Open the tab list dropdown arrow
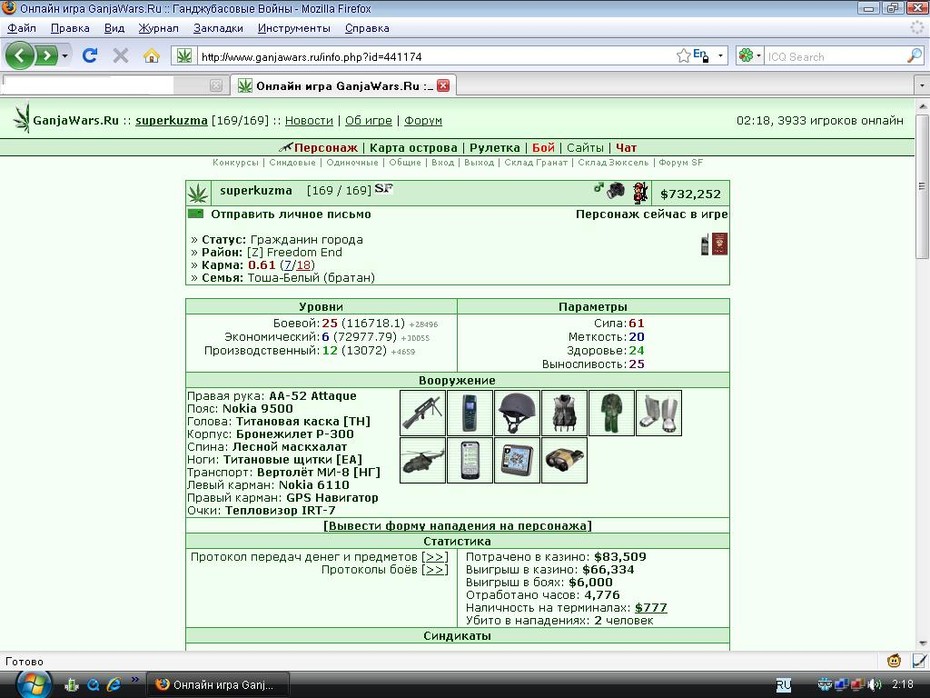The image size is (930, 698). (x=921, y=85)
